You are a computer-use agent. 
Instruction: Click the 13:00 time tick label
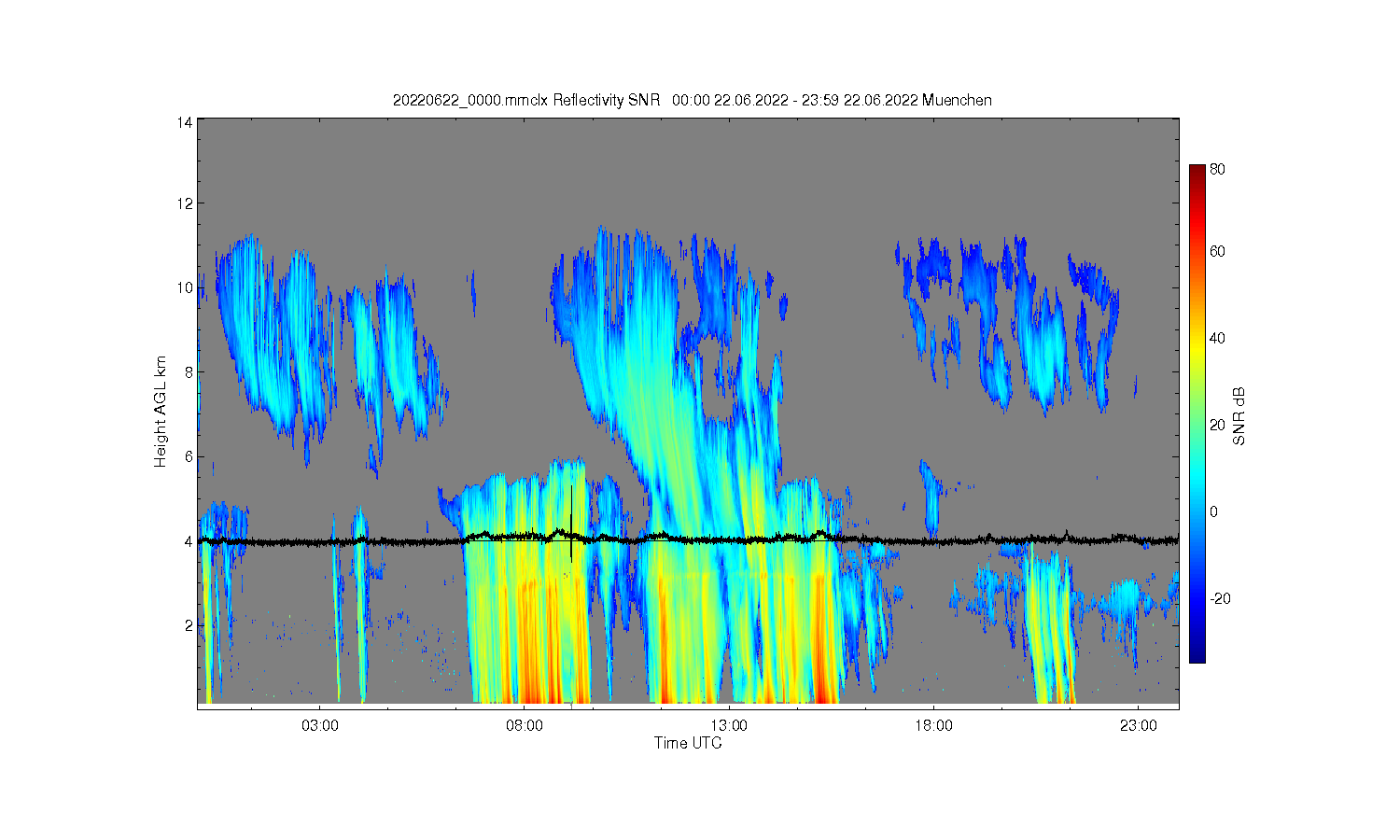pos(729,726)
